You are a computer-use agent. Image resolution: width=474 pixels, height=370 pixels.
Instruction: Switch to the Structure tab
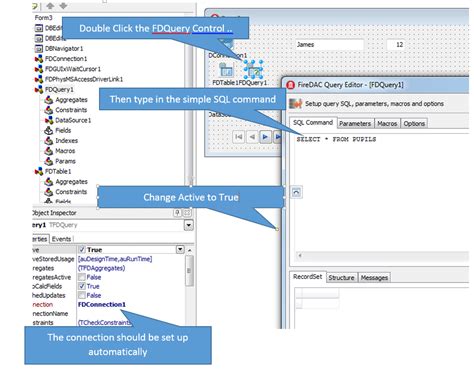point(341,278)
